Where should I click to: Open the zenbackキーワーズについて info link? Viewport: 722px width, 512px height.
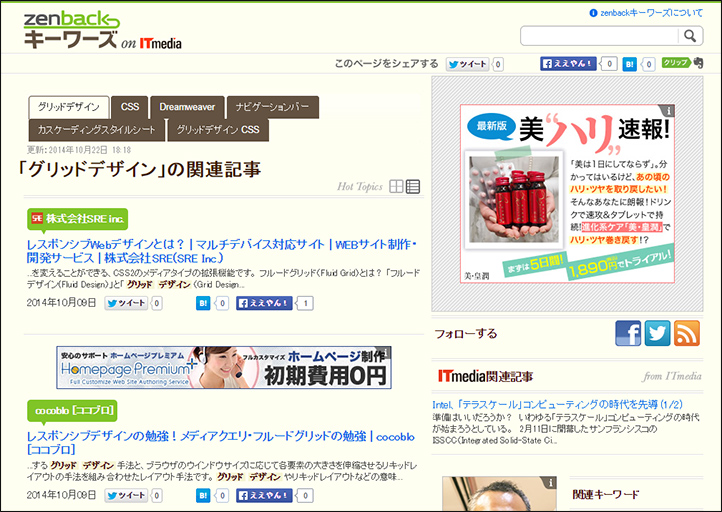click(x=646, y=13)
